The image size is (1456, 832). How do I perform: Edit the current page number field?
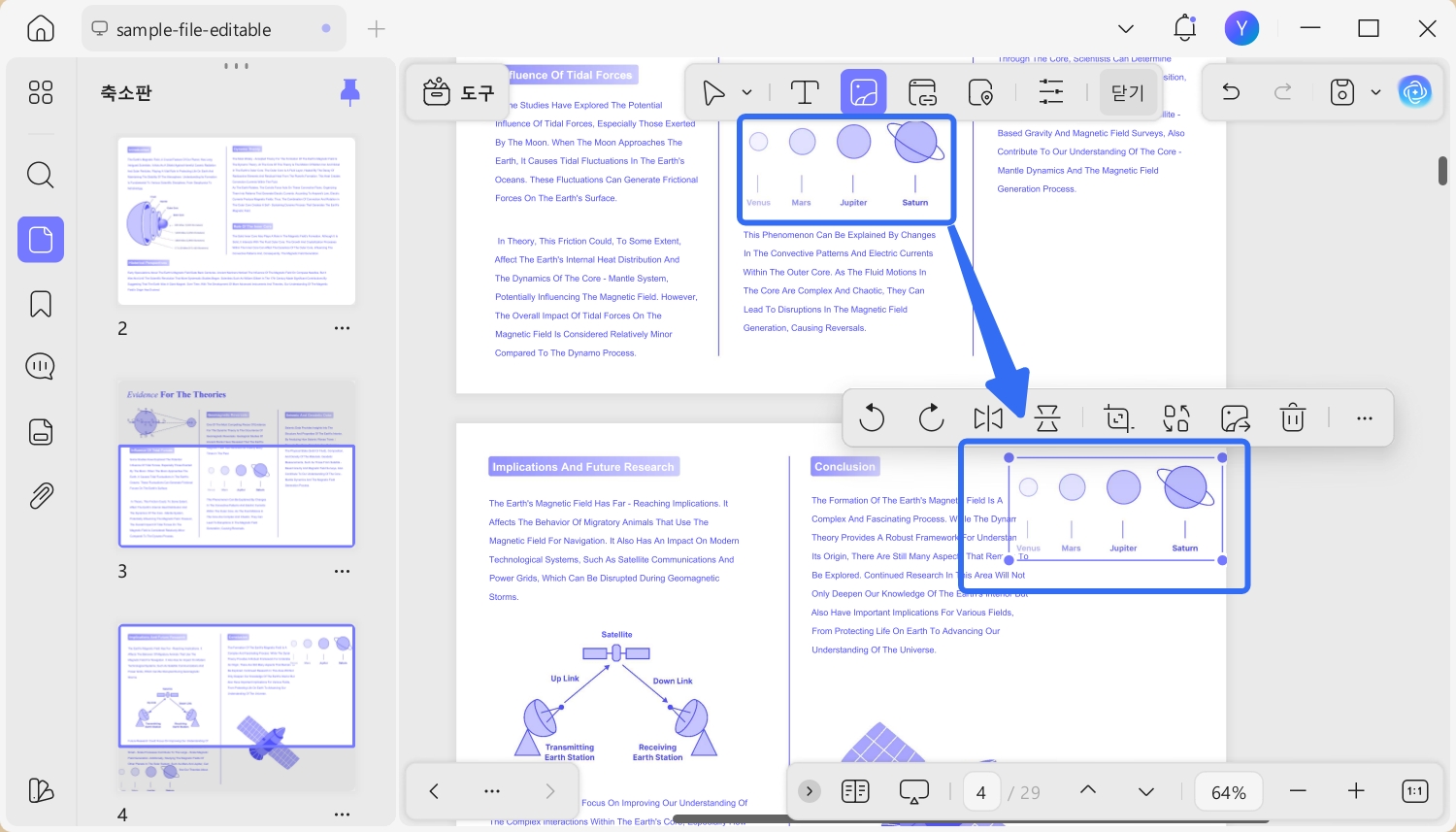coord(981,792)
